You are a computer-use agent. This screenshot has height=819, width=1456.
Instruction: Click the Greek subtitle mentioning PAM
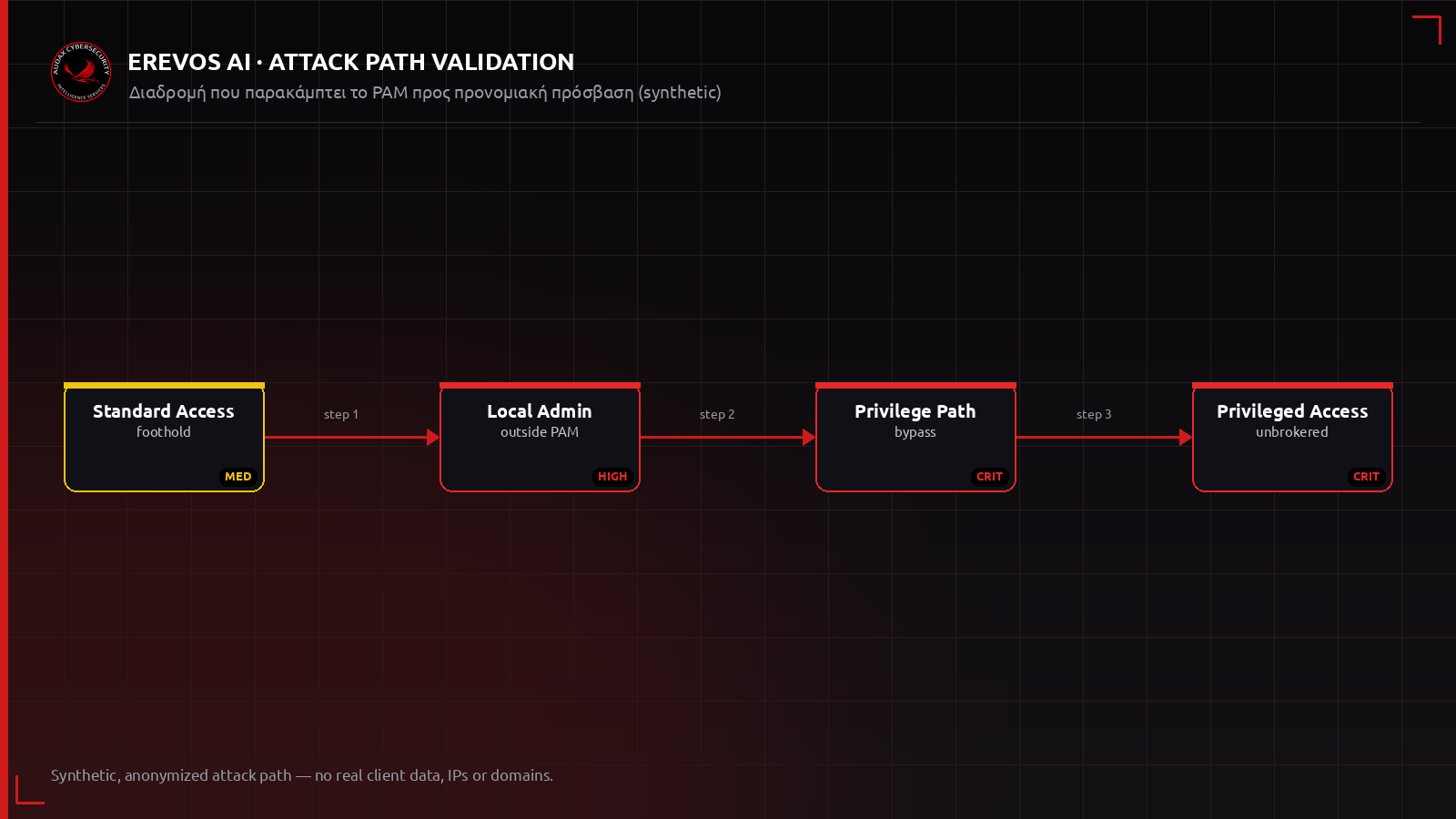(x=425, y=93)
